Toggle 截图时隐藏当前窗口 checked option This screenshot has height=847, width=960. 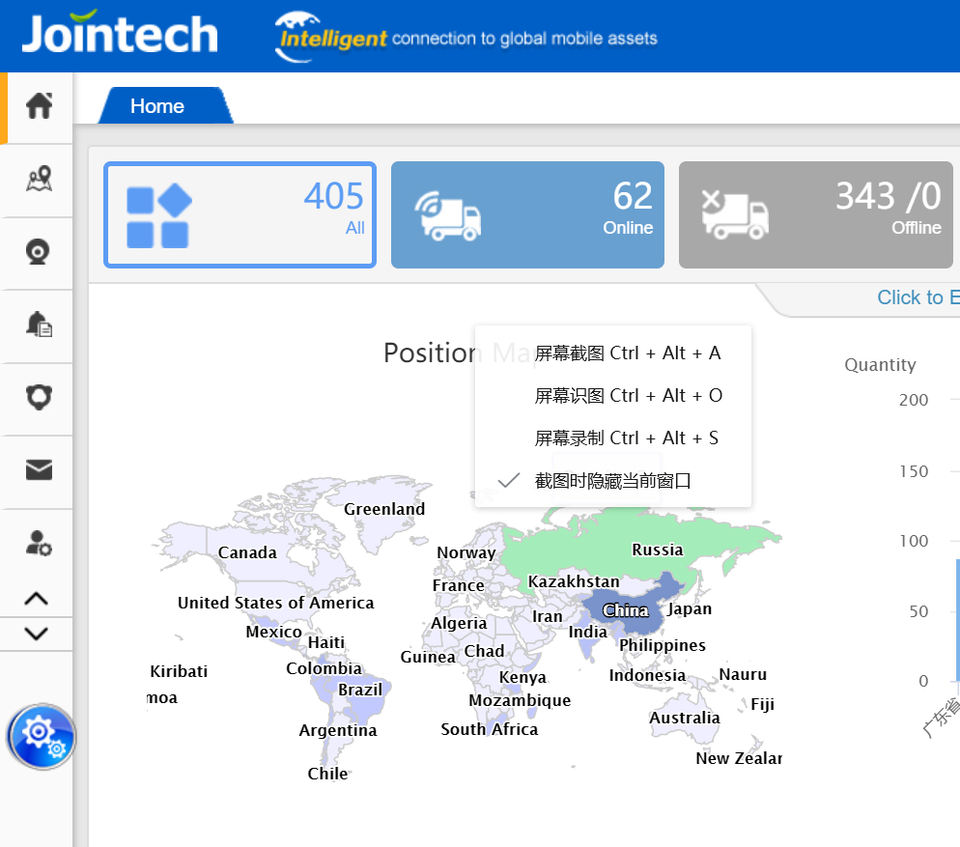[613, 481]
